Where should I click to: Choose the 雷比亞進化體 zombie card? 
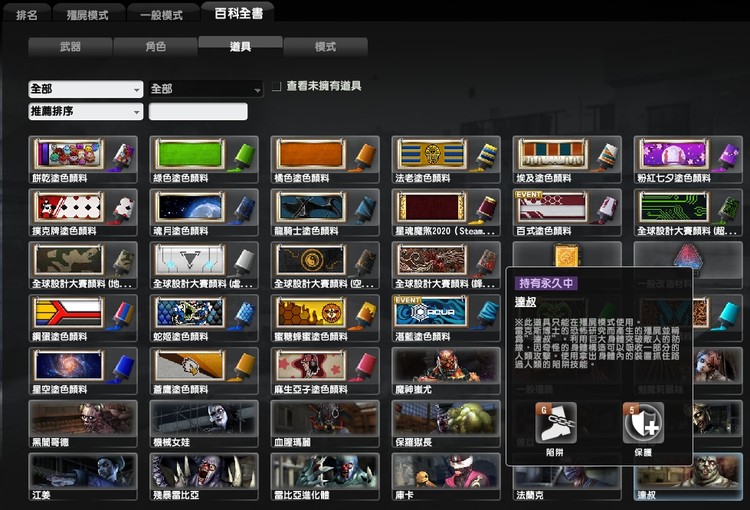[325, 477]
